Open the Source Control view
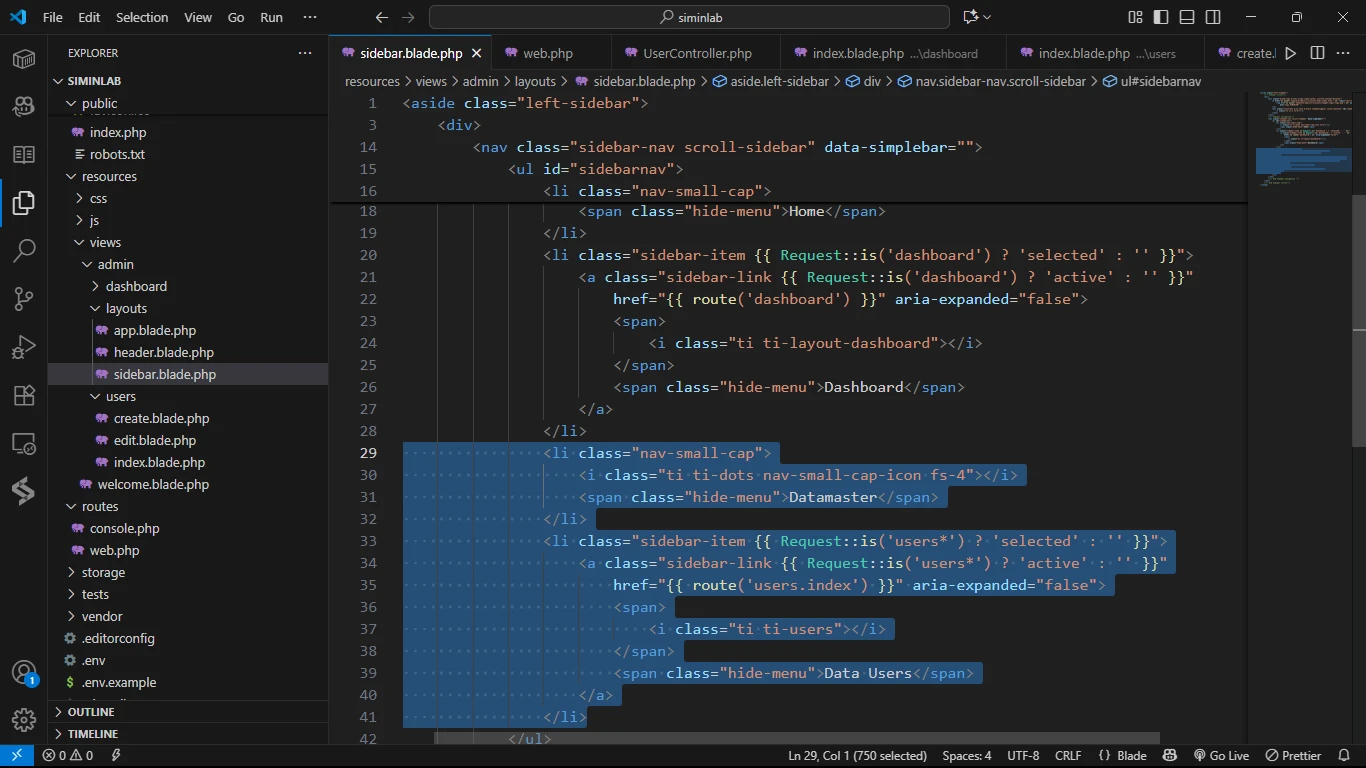 (x=24, y=298)
